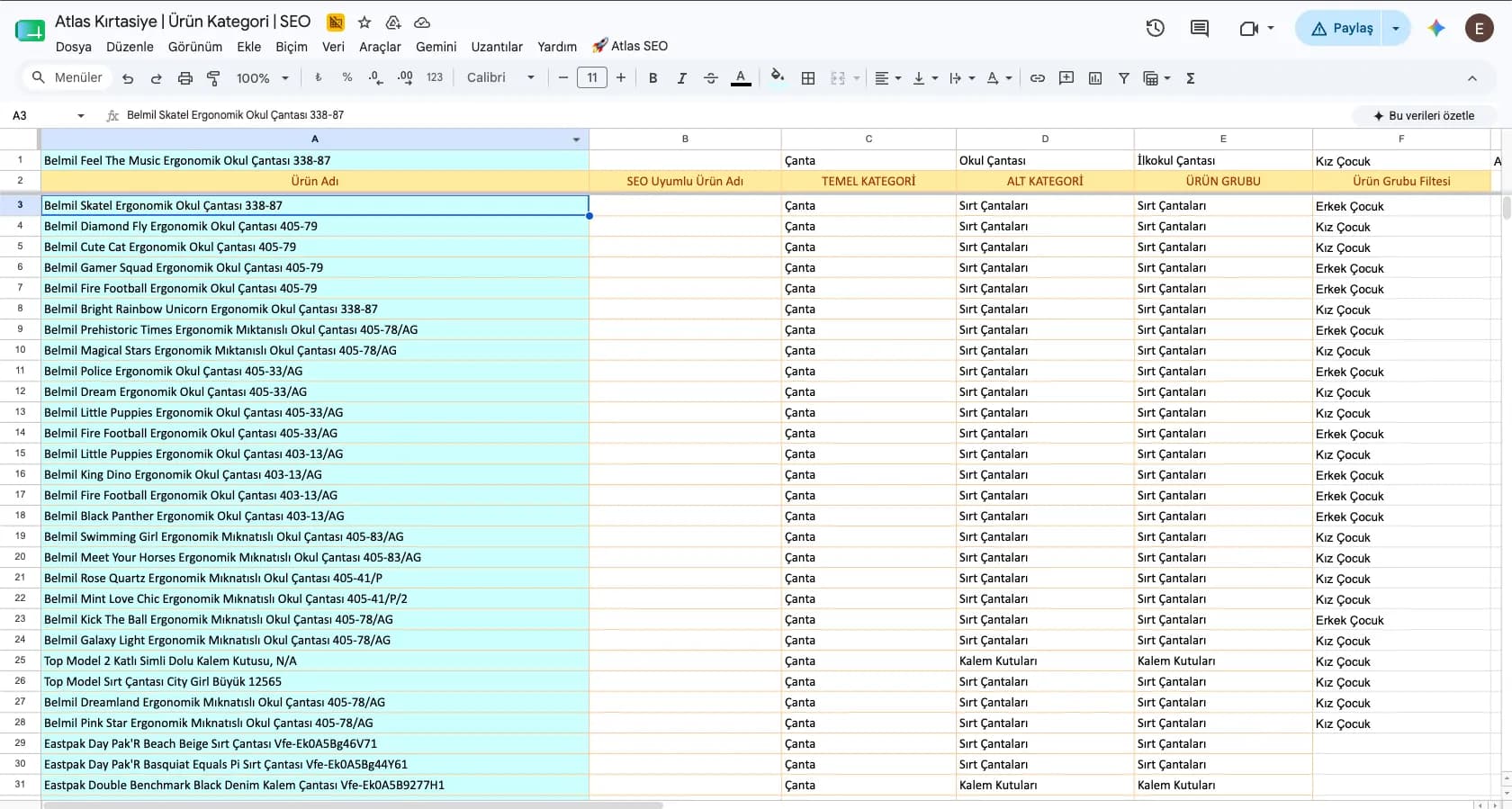1512x809 pixels.
Task: Insert a chart
Action: pos(1095,78)
